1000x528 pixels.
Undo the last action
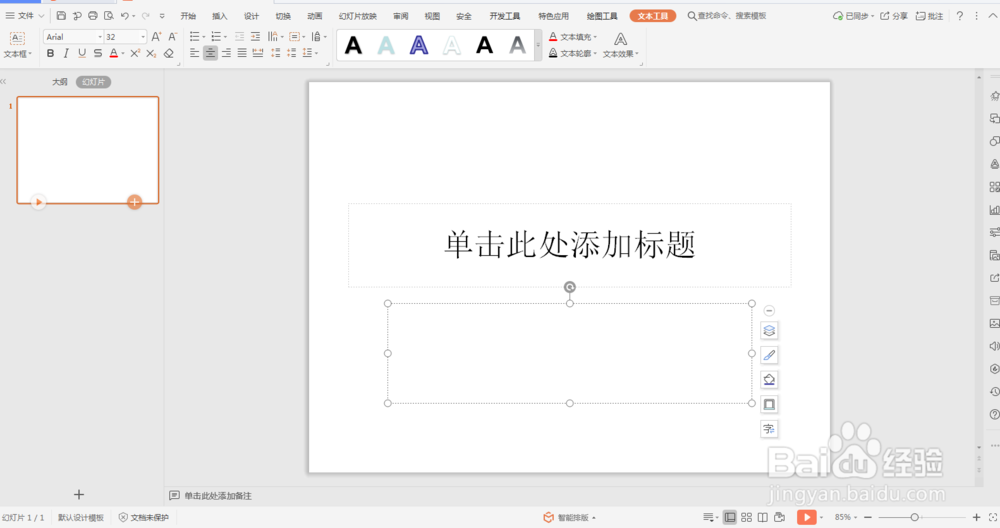(125, 15)
